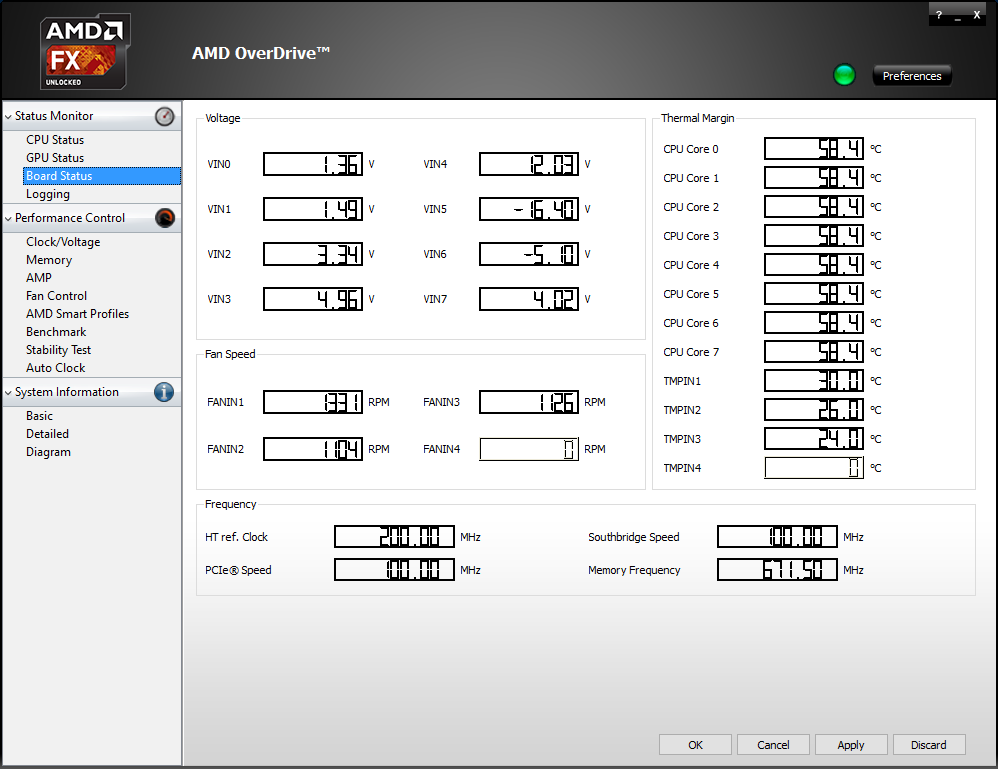The width and height of the screenshot is (998, 769).
Task: Click the Voltage group label
Action: click(223, 118)
